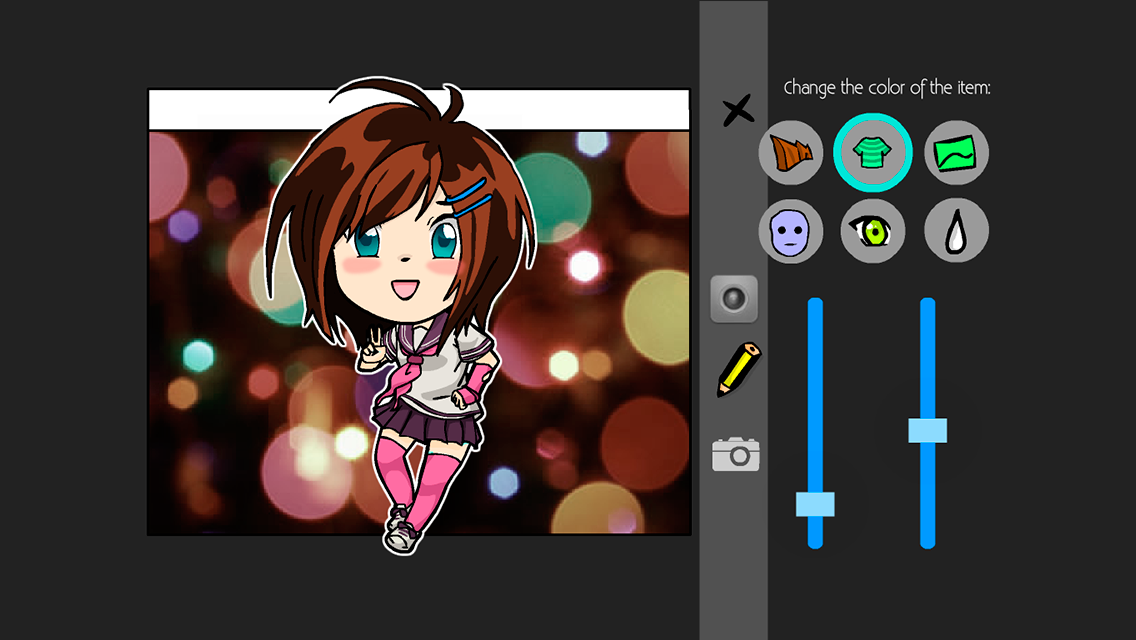Image resolution: width=1136 pixels, height=640 pixels.
Task: Click the blue hair clips on the character
Action: pos(469,197)
